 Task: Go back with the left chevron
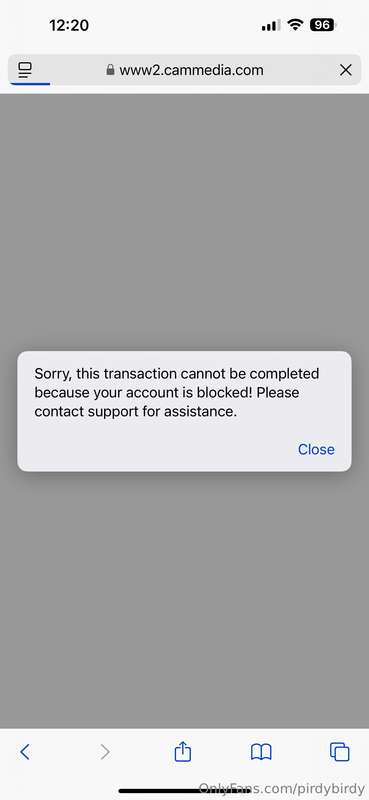tap(24, 752)
